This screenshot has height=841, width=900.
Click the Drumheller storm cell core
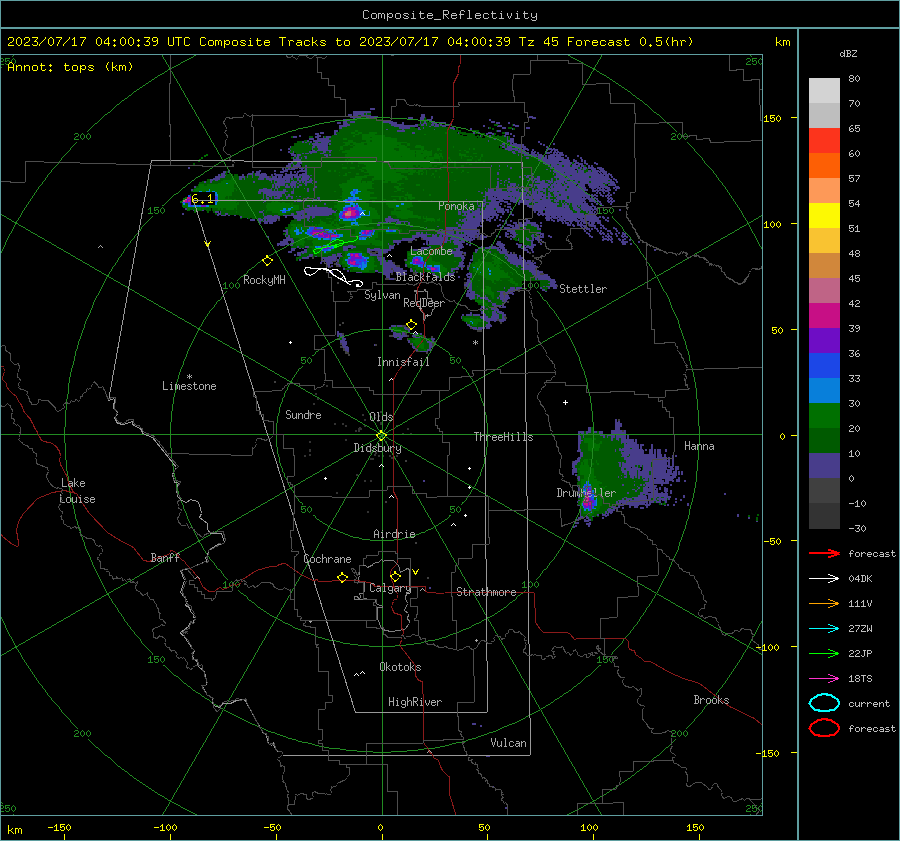tap(588, 501)
